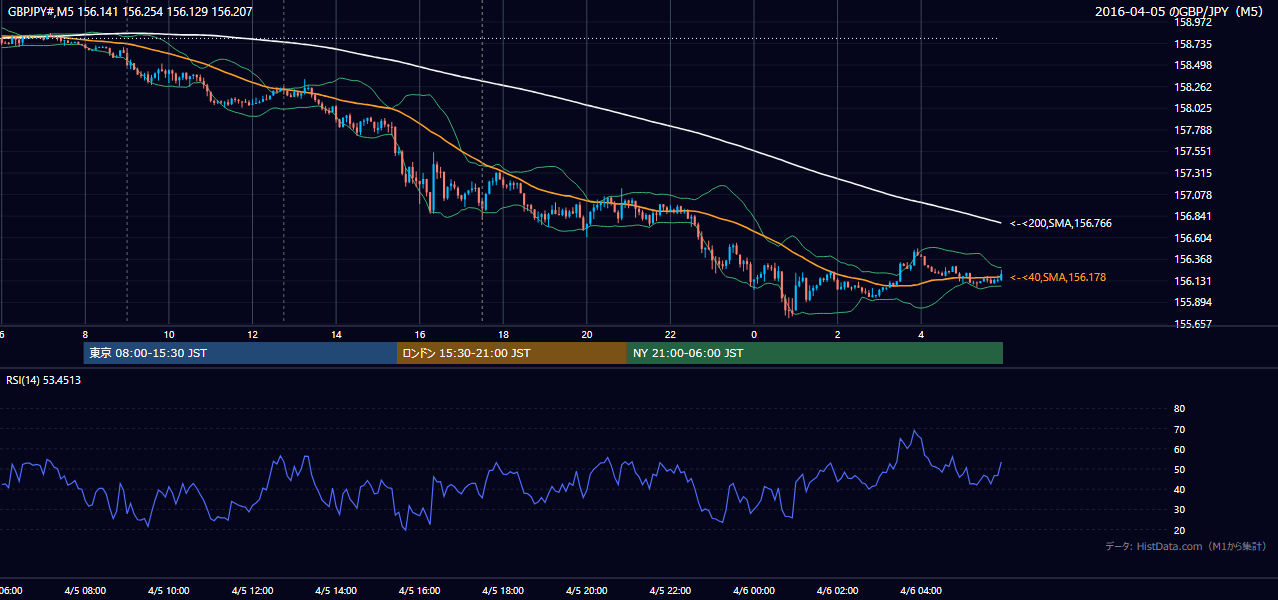Click the 2016-04-05 GBP/JPY (M5) chart title
Viewport: 1278px width, 600px height.
point(1180,11)
